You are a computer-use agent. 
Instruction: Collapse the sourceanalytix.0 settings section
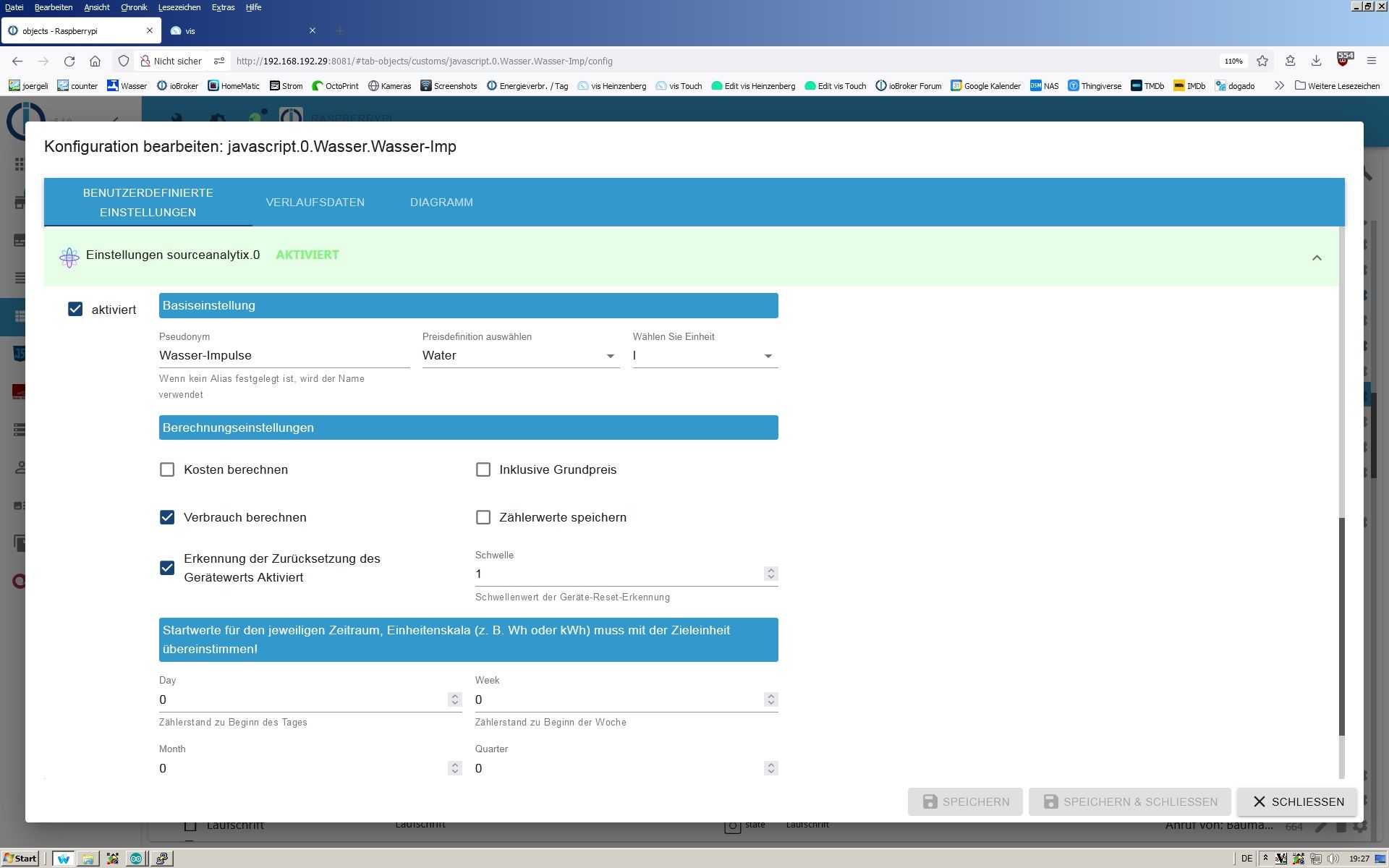1317,258
